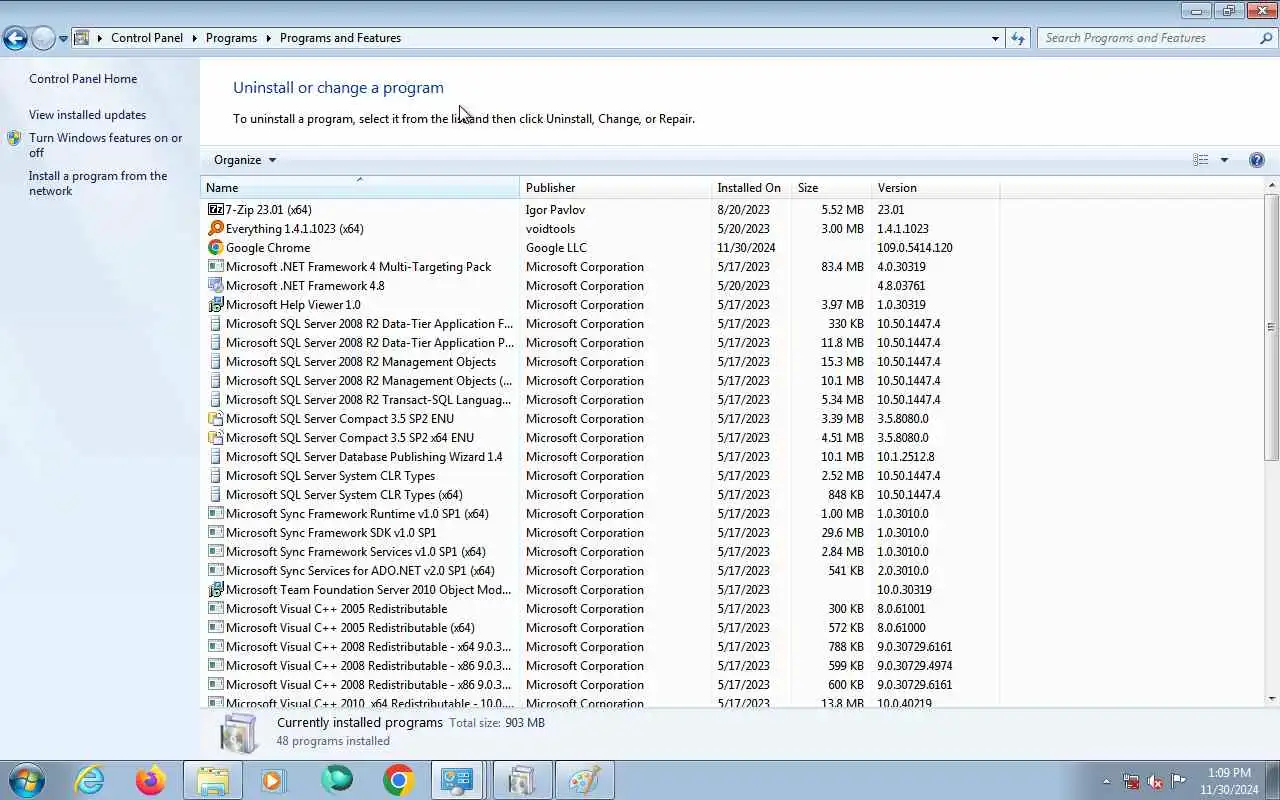
Task: Click the installed programs details pane icon
Action: point(239,733)
